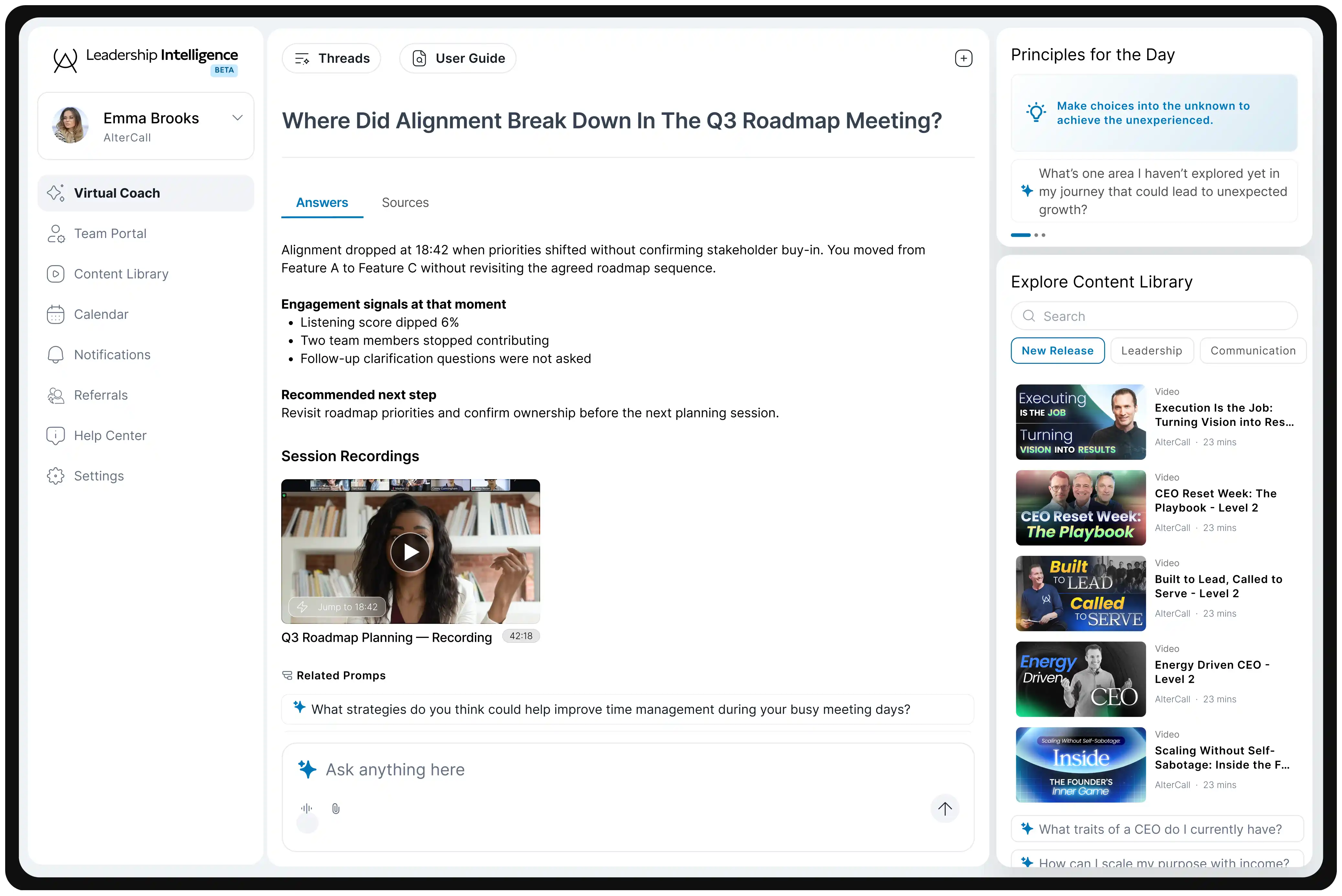The height and width of the screenshot is (896, 1342).
Task: Open Energy Driven CEO video thumbnail
Action: coord(1080,679)
